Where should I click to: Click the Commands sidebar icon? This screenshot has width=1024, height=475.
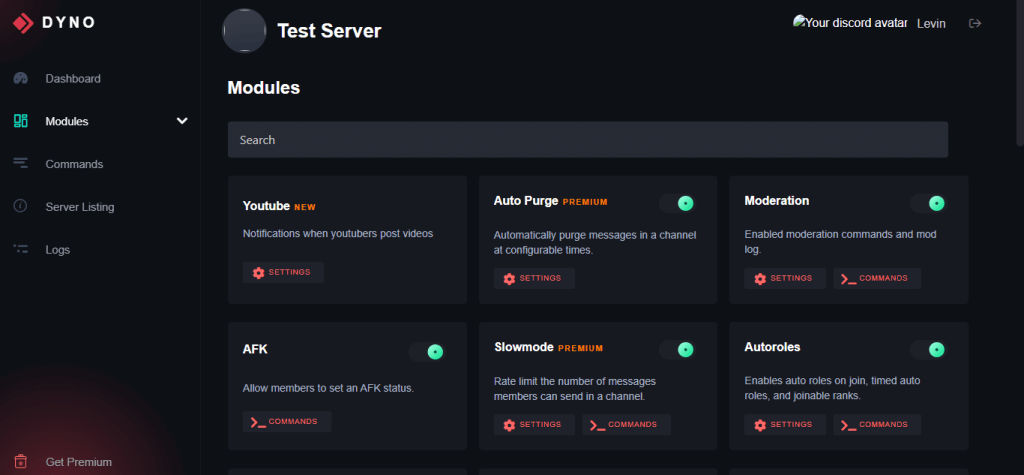pos(20,164)
